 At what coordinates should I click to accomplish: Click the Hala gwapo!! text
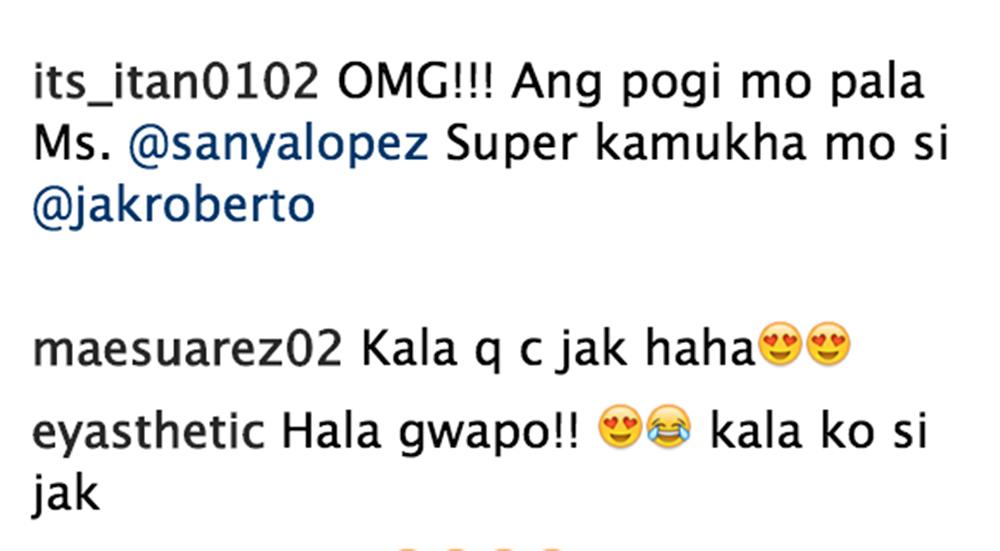pos(431,432)
